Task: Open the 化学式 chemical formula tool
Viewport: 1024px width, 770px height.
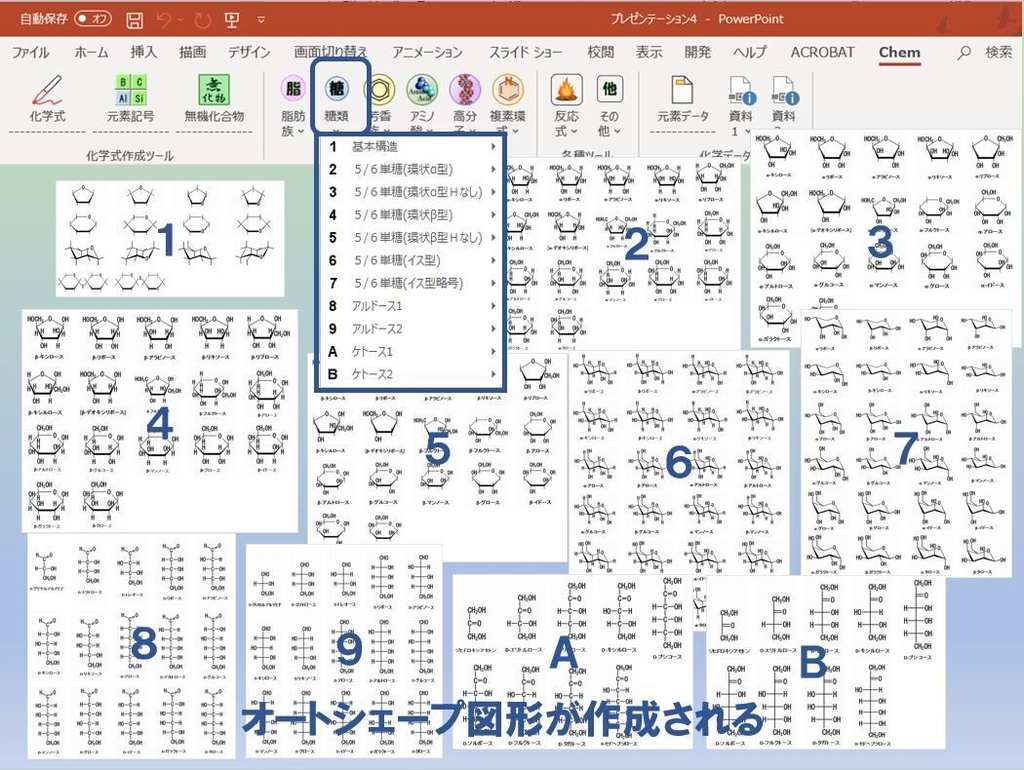Action: 47,98
